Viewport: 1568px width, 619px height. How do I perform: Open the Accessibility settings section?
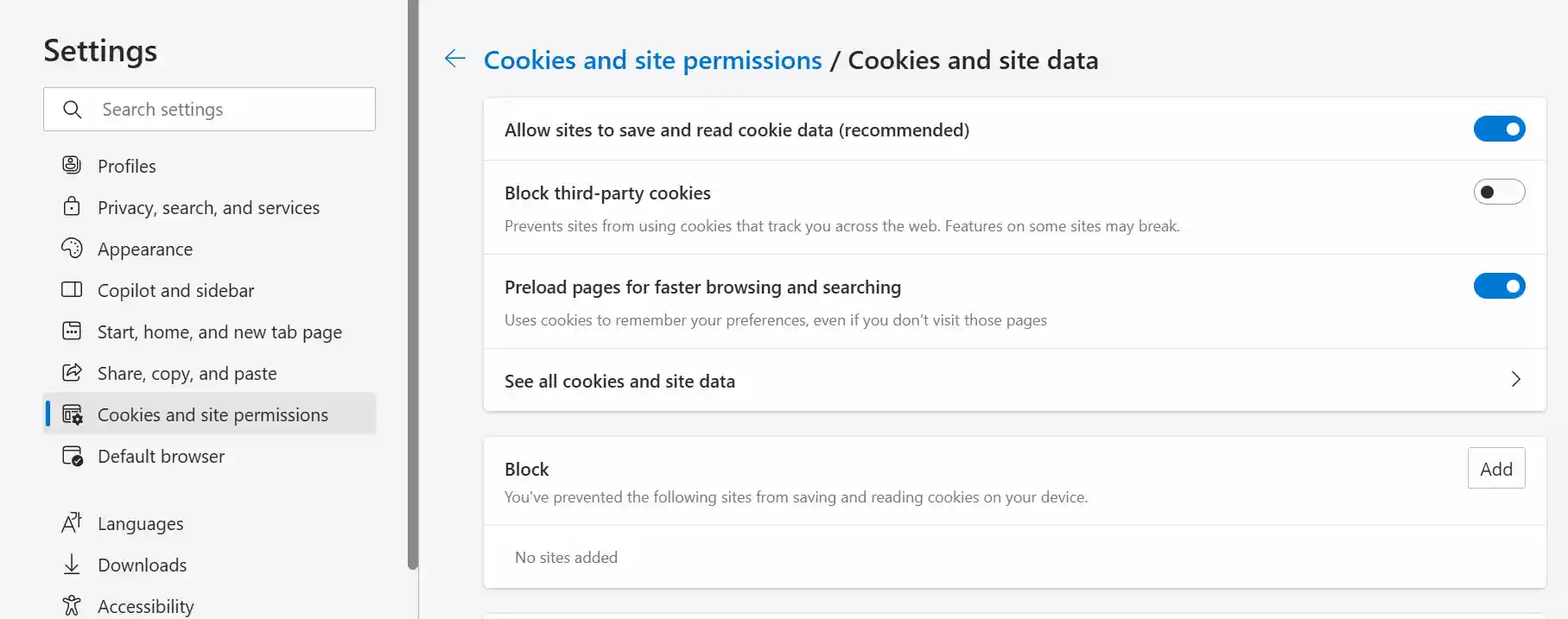pos(145,605)
